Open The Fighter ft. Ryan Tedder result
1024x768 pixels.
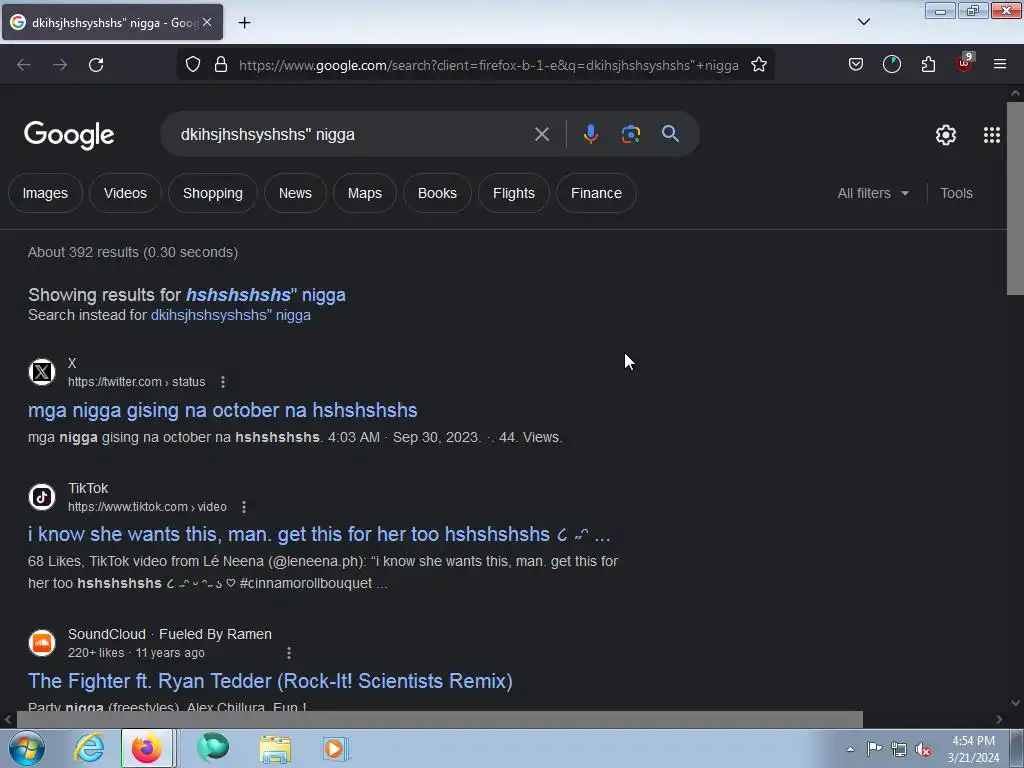[270, 681]
